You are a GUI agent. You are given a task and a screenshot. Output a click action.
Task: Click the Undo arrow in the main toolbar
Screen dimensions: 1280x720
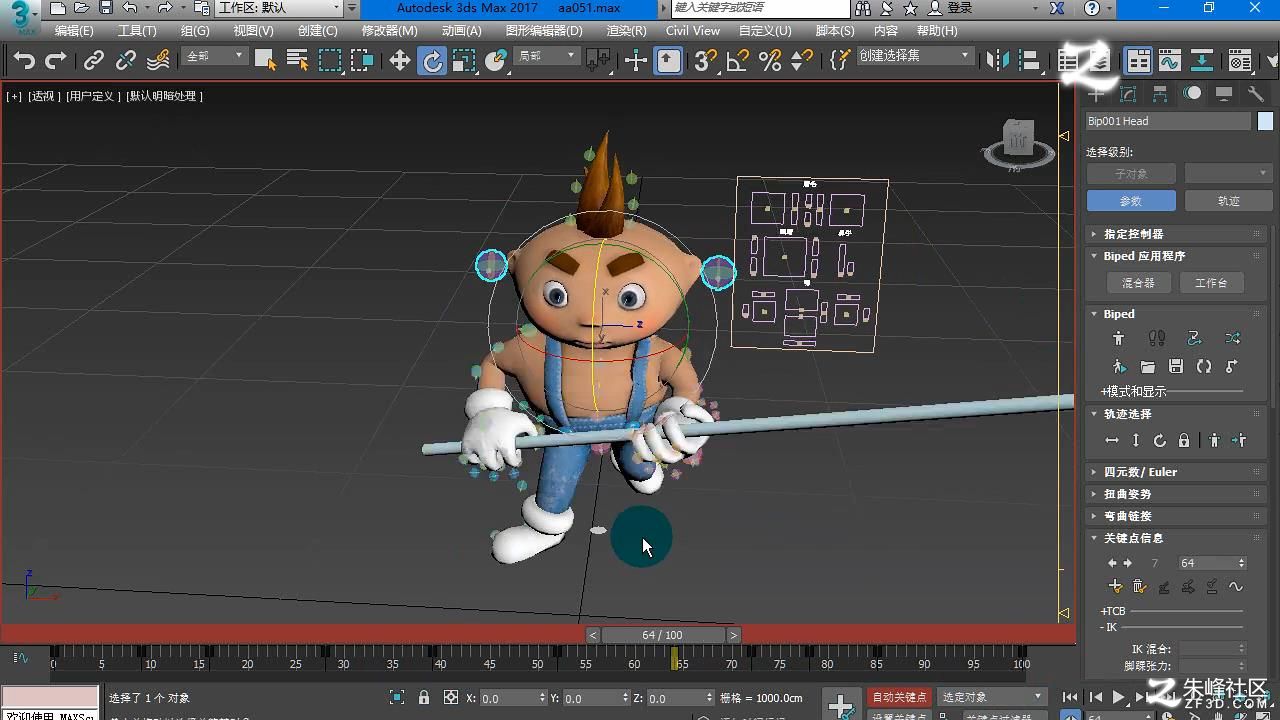coord(24,61)
